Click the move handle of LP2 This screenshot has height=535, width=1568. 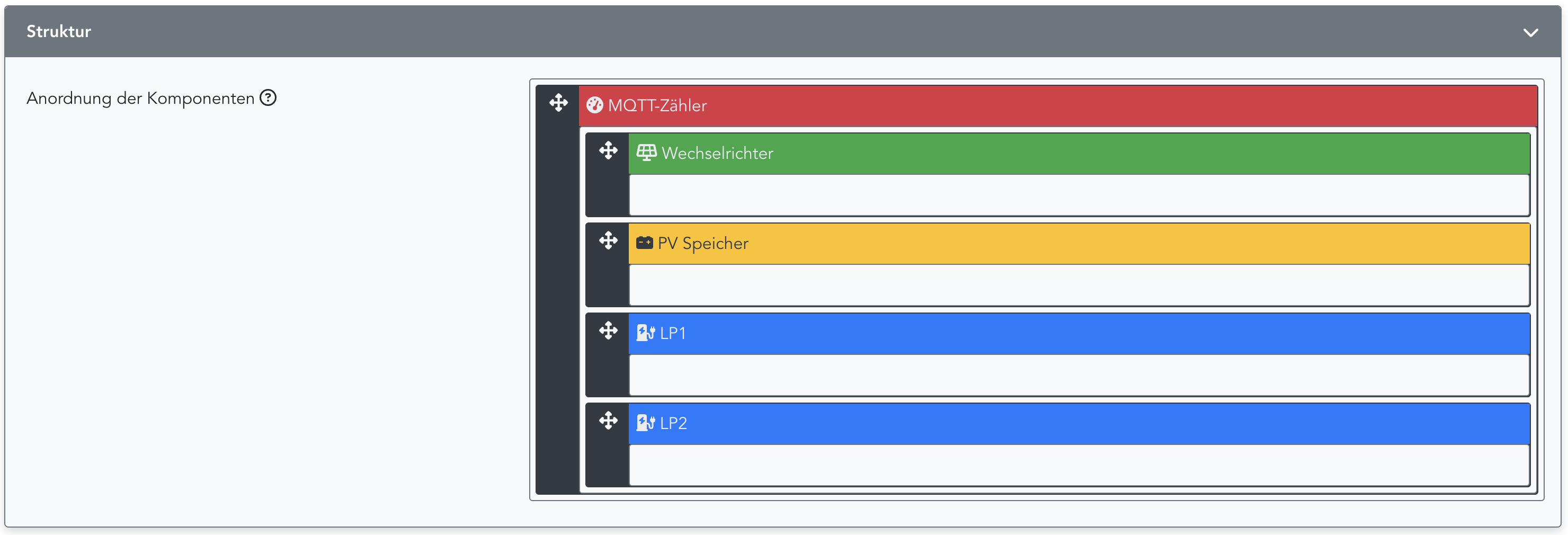608,420
